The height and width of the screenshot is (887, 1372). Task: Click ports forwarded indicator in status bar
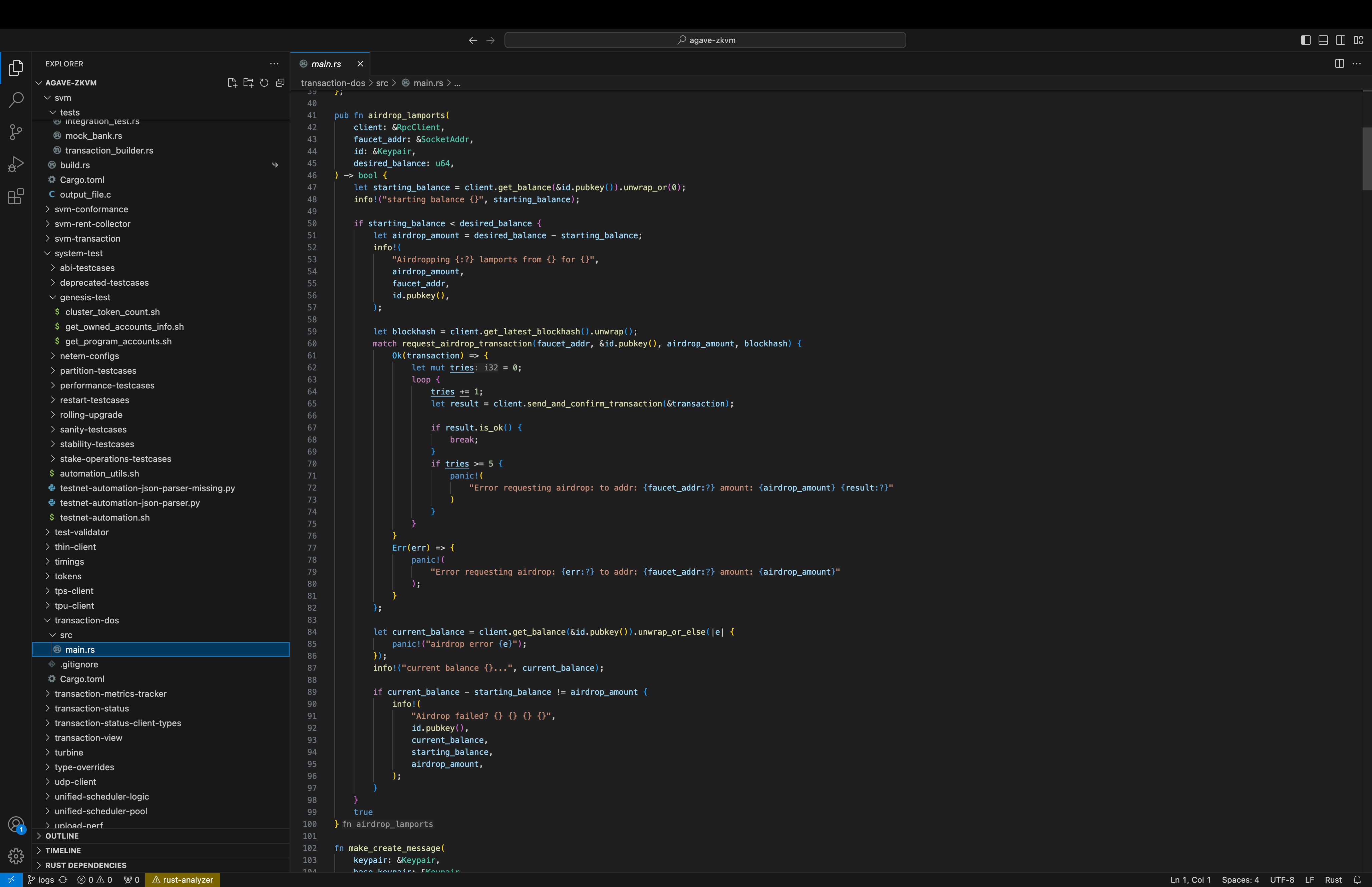click(132, 880)
